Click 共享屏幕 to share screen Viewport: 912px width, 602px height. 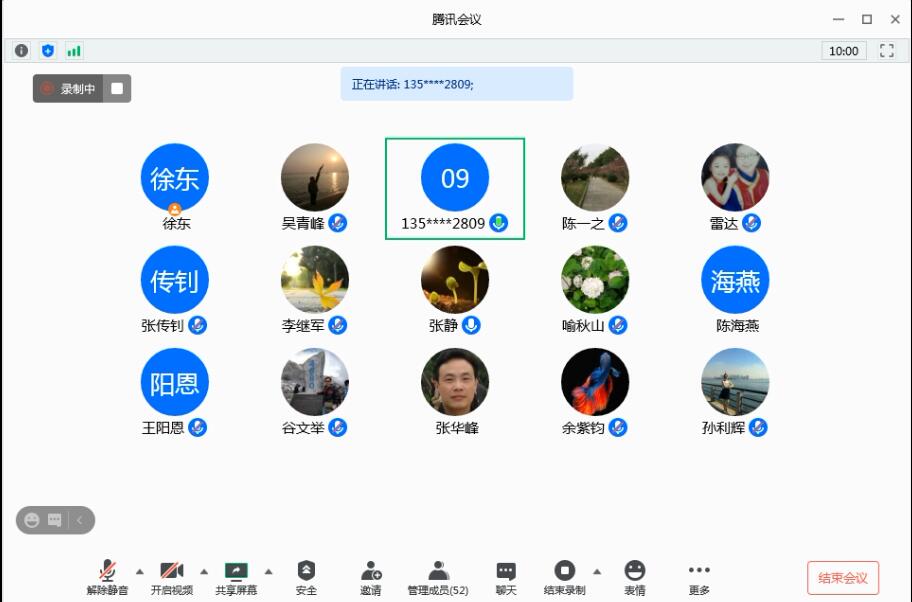[236, 577]
